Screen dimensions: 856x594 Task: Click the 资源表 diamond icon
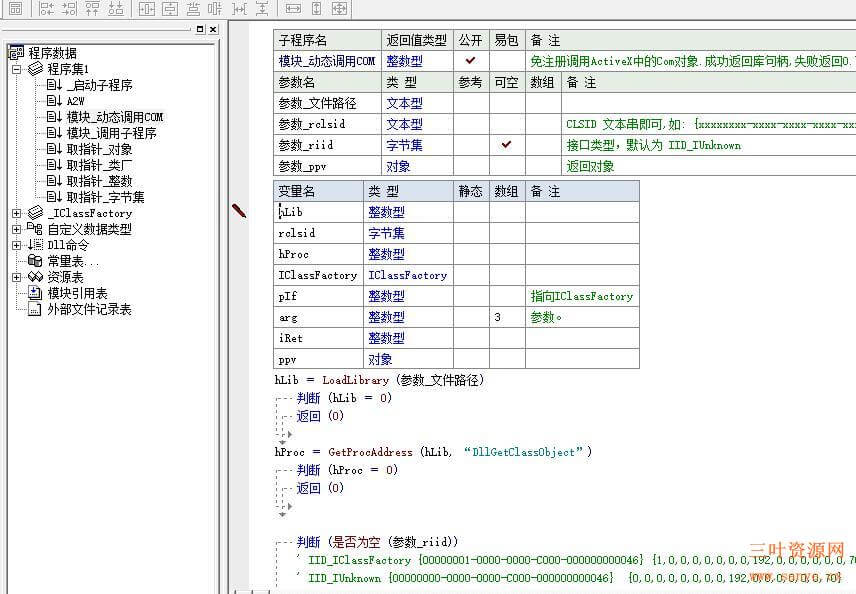pyautogui.click(x=35, y=276)
